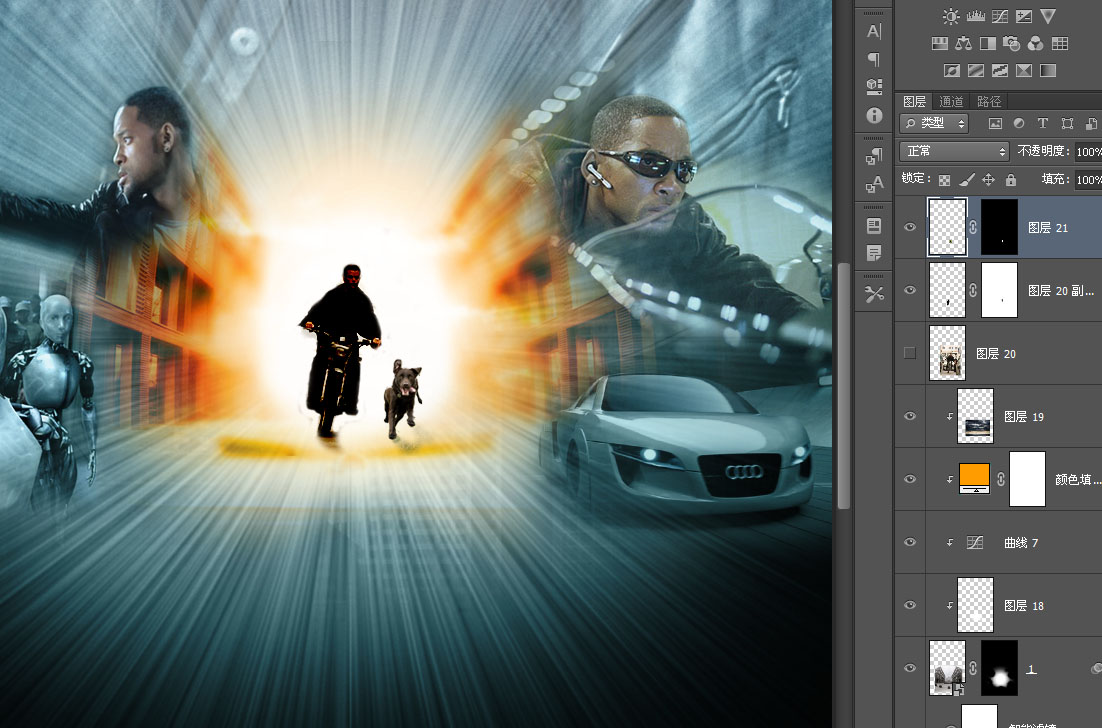
Task: Hide layer 图层 21
Action: 910,227
